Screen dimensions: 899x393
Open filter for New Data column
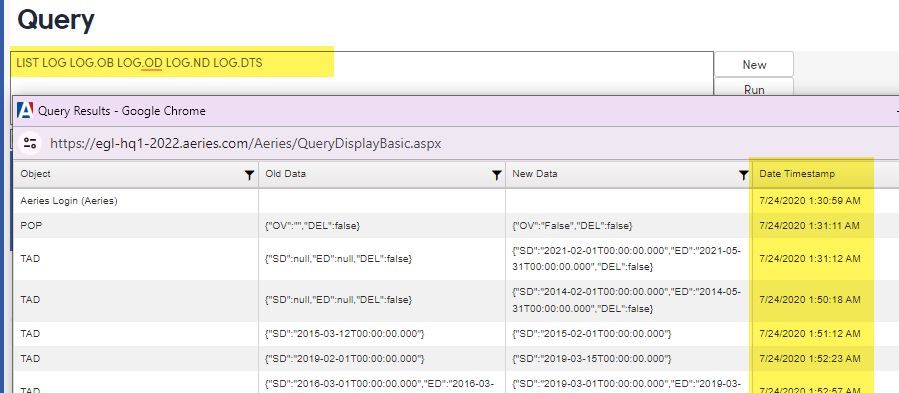coord(744,175)
